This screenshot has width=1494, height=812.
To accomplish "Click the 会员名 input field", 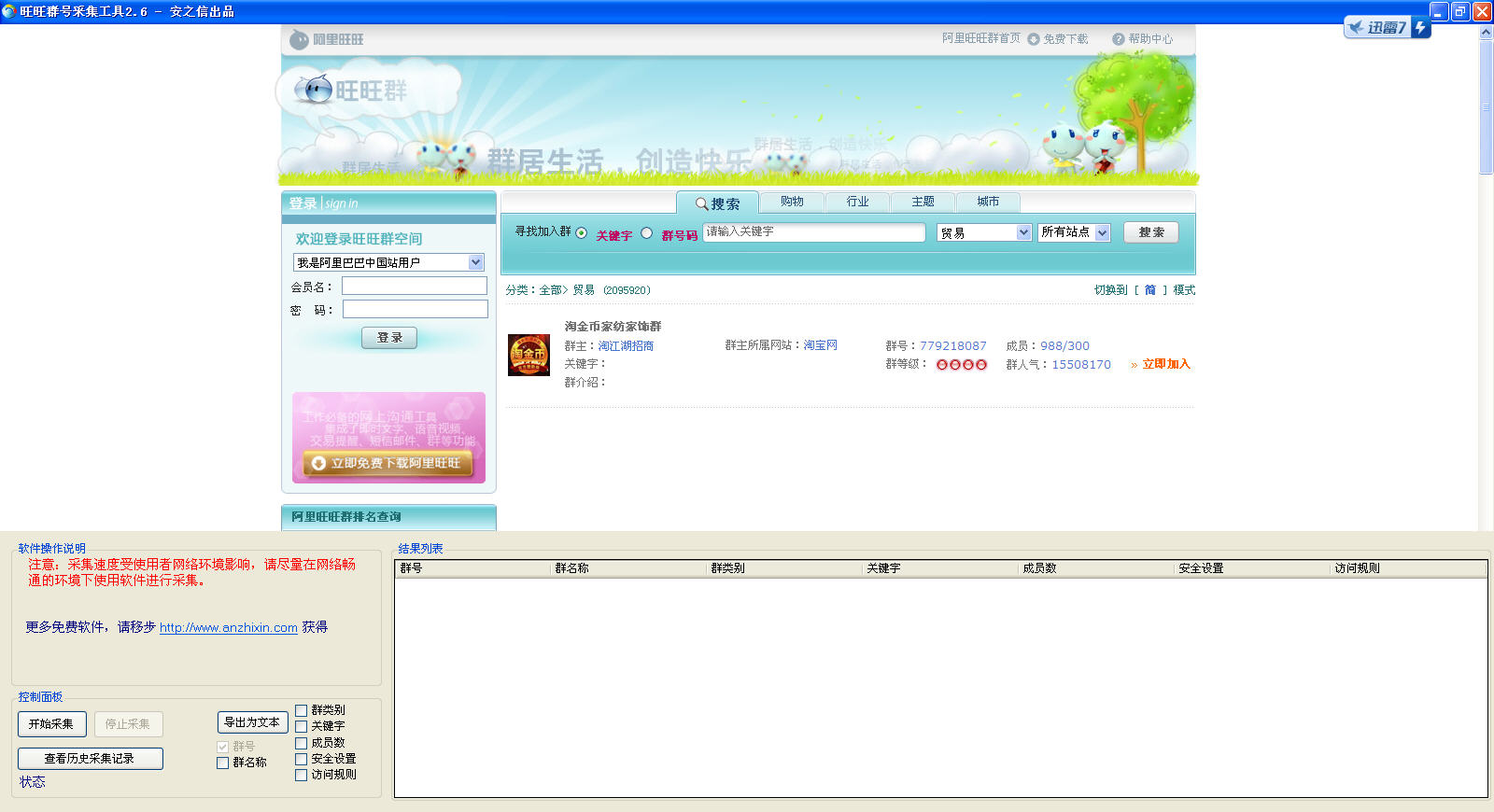I will [x=415, y=286].
